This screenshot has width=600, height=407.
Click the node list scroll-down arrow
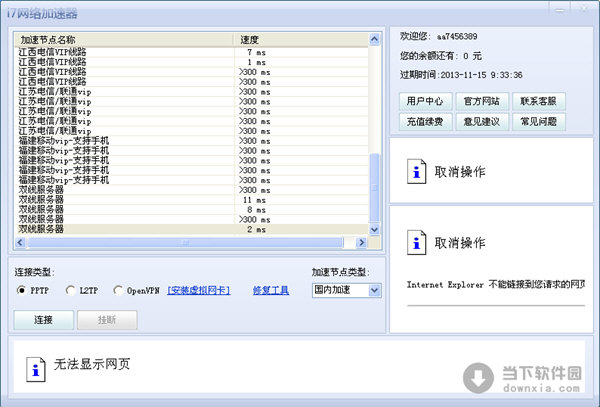pyautogui.click(x=374, y=230)
